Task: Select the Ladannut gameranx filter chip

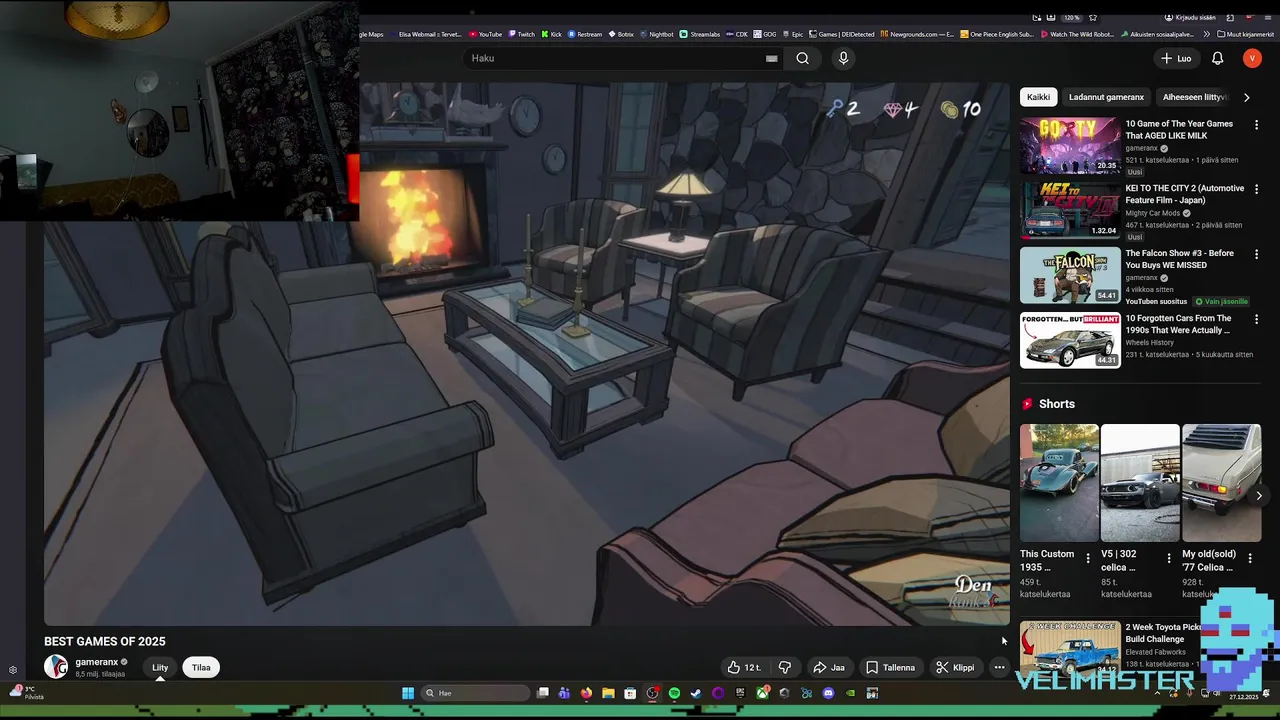Action: coord(1106,97)
